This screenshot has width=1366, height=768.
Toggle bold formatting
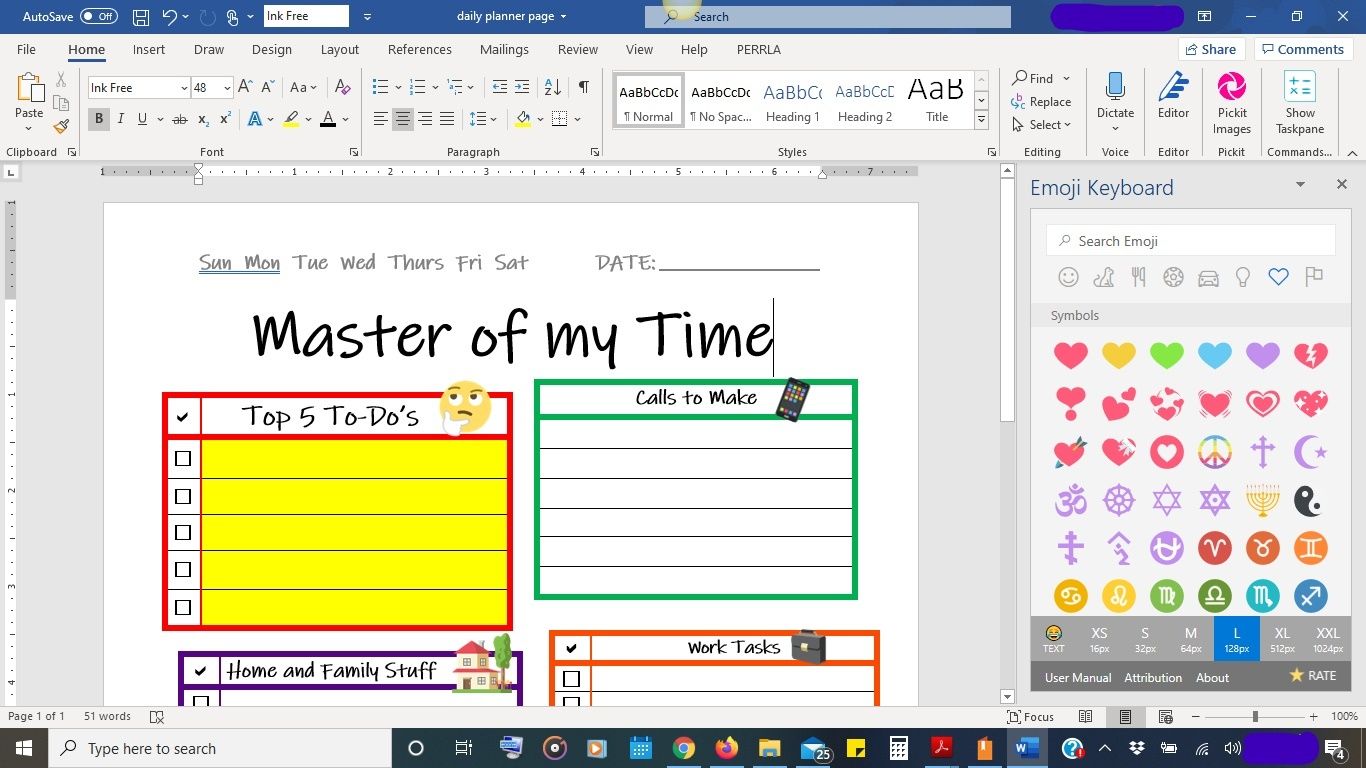pos(98,118)
